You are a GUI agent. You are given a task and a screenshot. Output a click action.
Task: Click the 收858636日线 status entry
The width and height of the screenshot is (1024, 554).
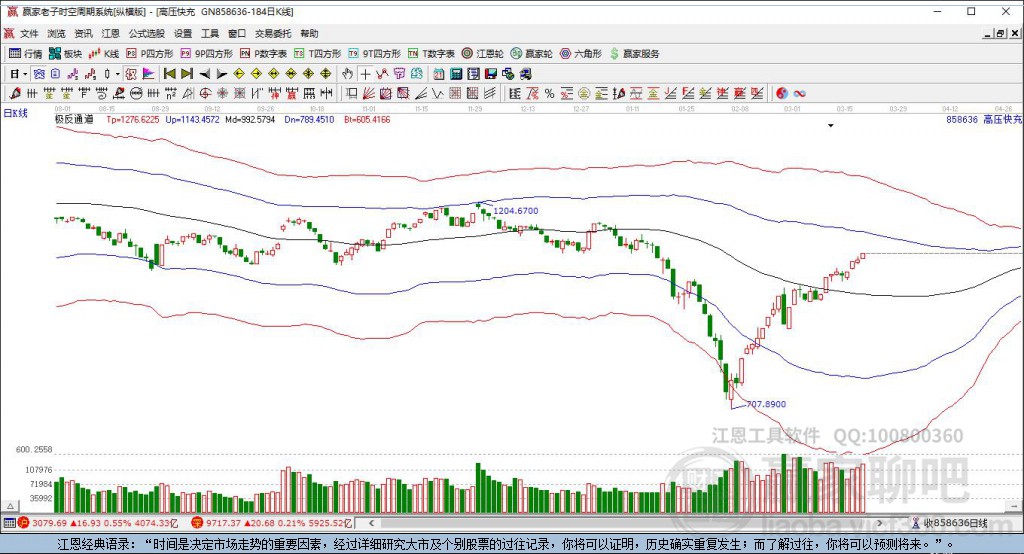tap(950, 523)
